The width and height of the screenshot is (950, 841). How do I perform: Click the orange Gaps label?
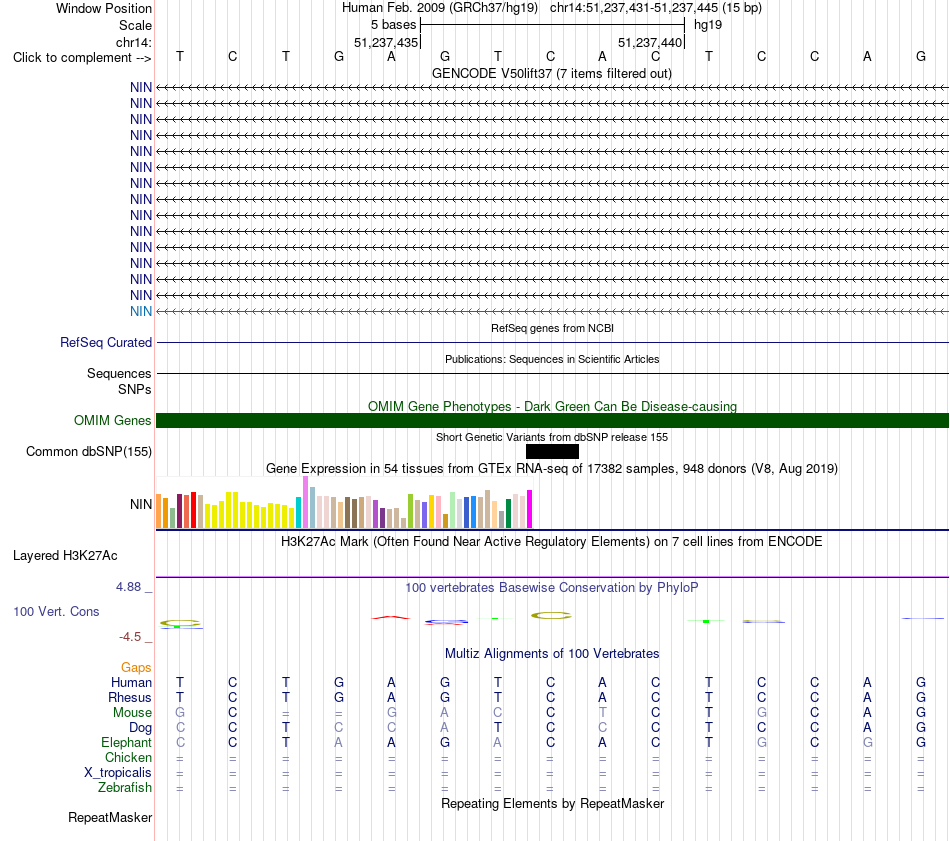pyautogui.click(x=136, y=667)
